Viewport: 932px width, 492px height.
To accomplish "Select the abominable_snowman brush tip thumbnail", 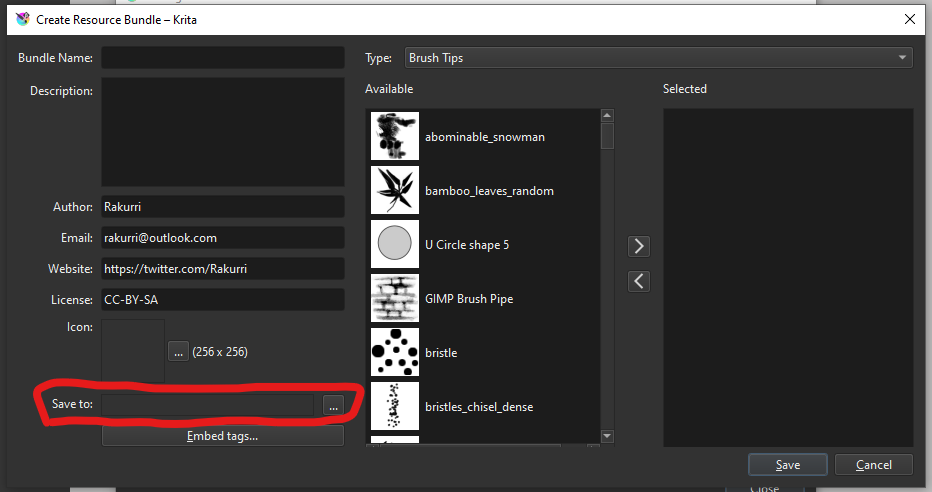I will tap(394, 136).
